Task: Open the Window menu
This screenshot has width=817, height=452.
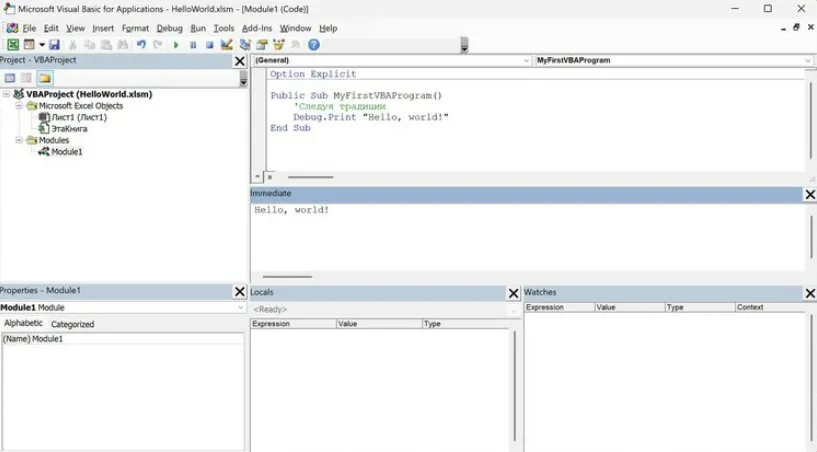Action: pyautogui.click(x=295, y=28)
